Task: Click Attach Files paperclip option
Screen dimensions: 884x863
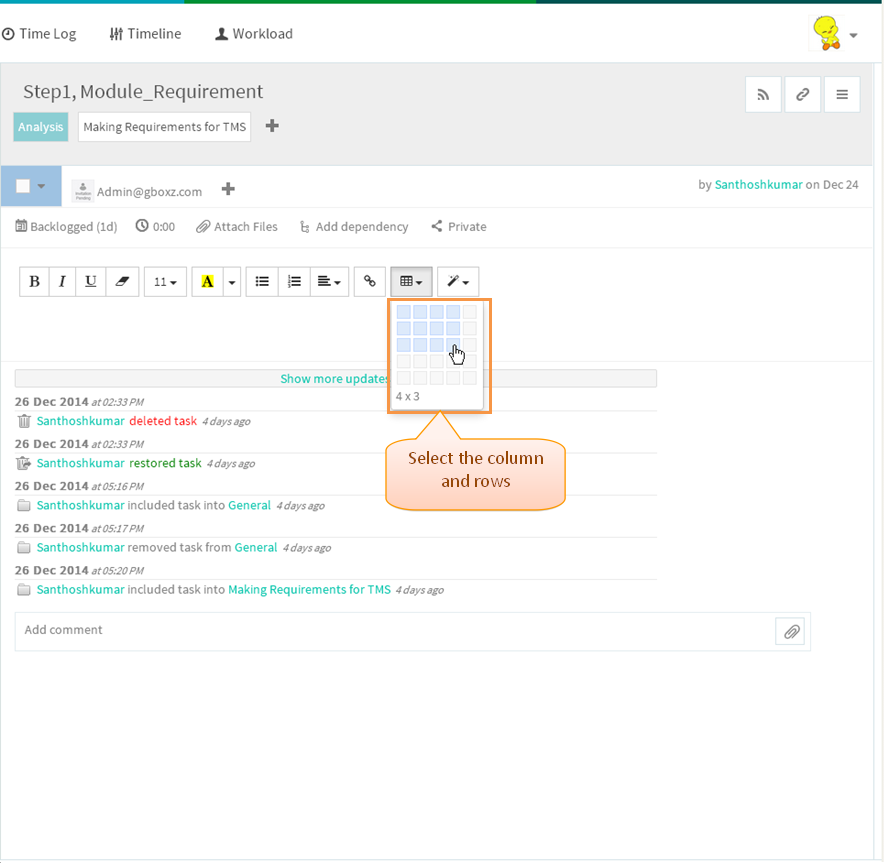Action: pyautogui.click(x=237, y=227)
